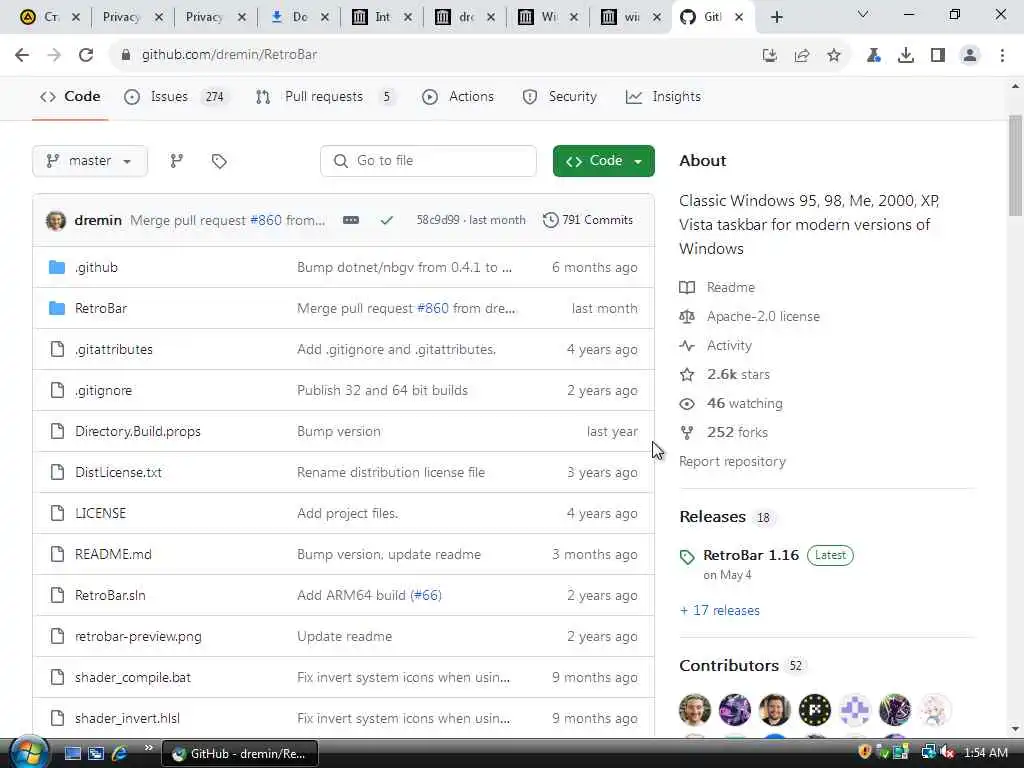Screen dimensions: 1024x768
Task: Open the share page icon in the address bar
Action: point(802,56)
